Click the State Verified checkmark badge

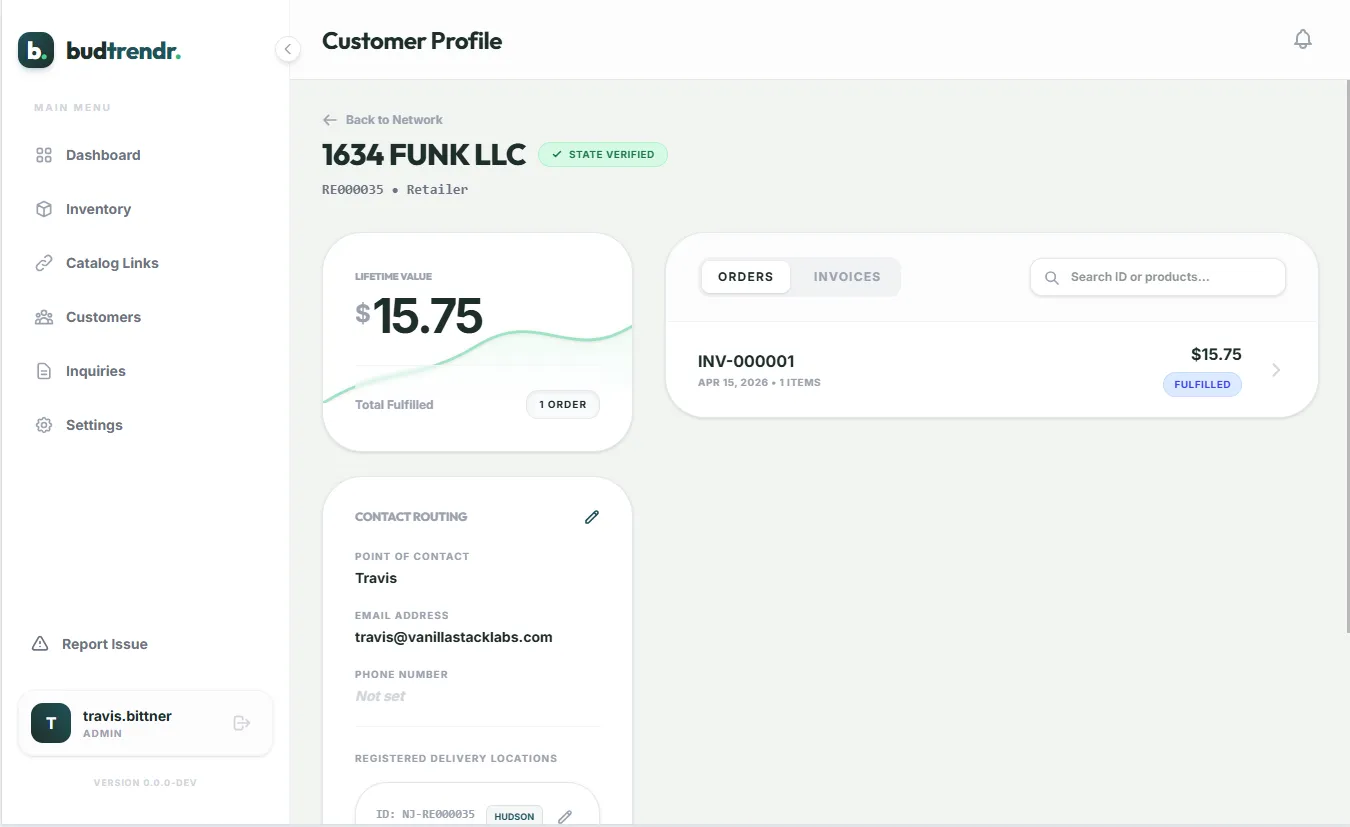tap(603, 155)
